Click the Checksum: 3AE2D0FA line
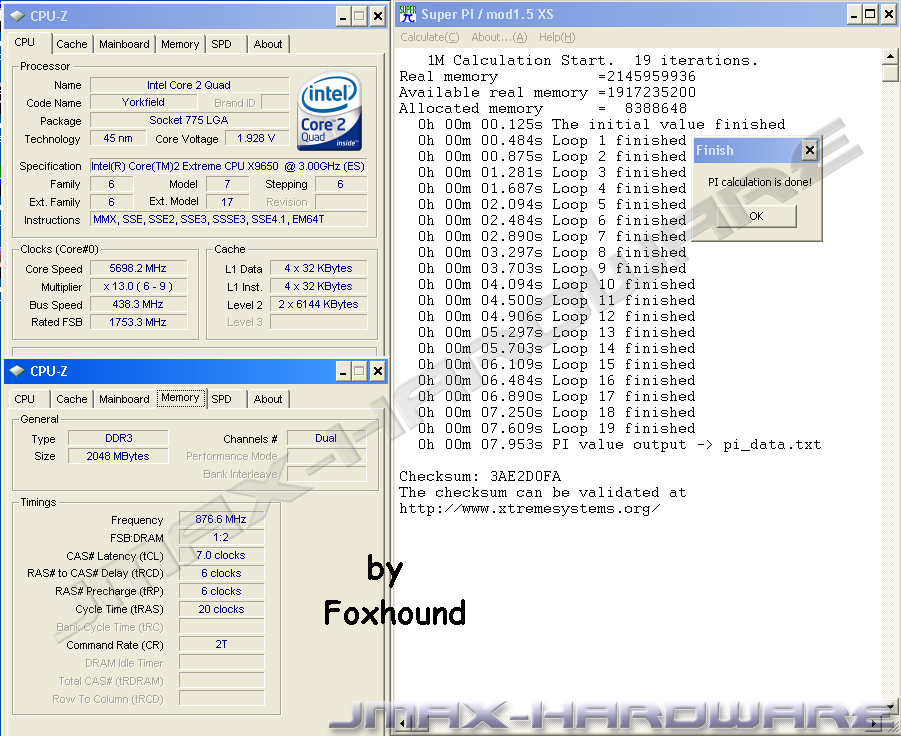The image size is (901, 736). pos(480,476)
